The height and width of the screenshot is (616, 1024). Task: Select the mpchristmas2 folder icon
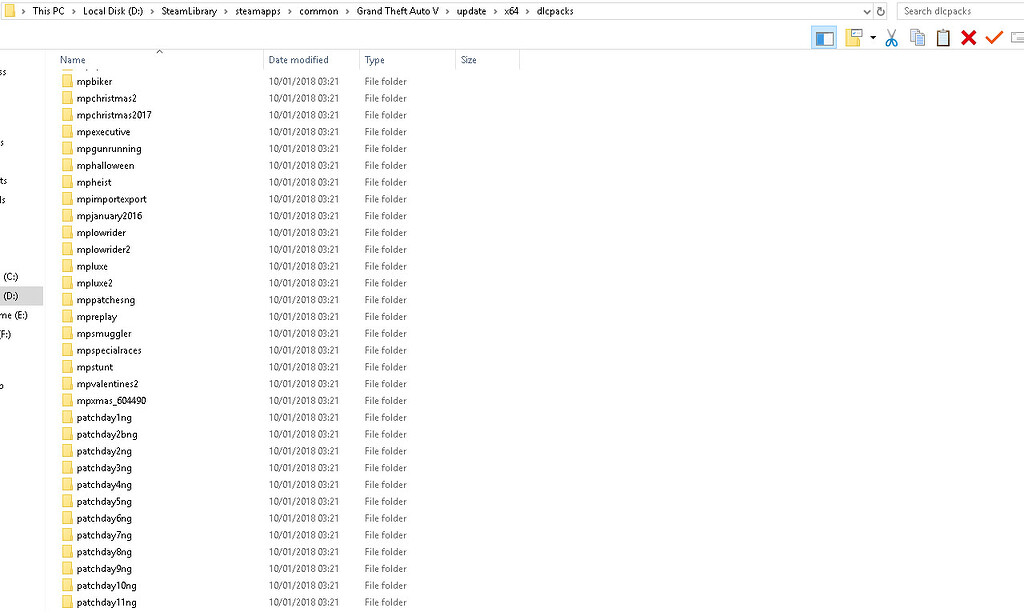click(67, 98)
